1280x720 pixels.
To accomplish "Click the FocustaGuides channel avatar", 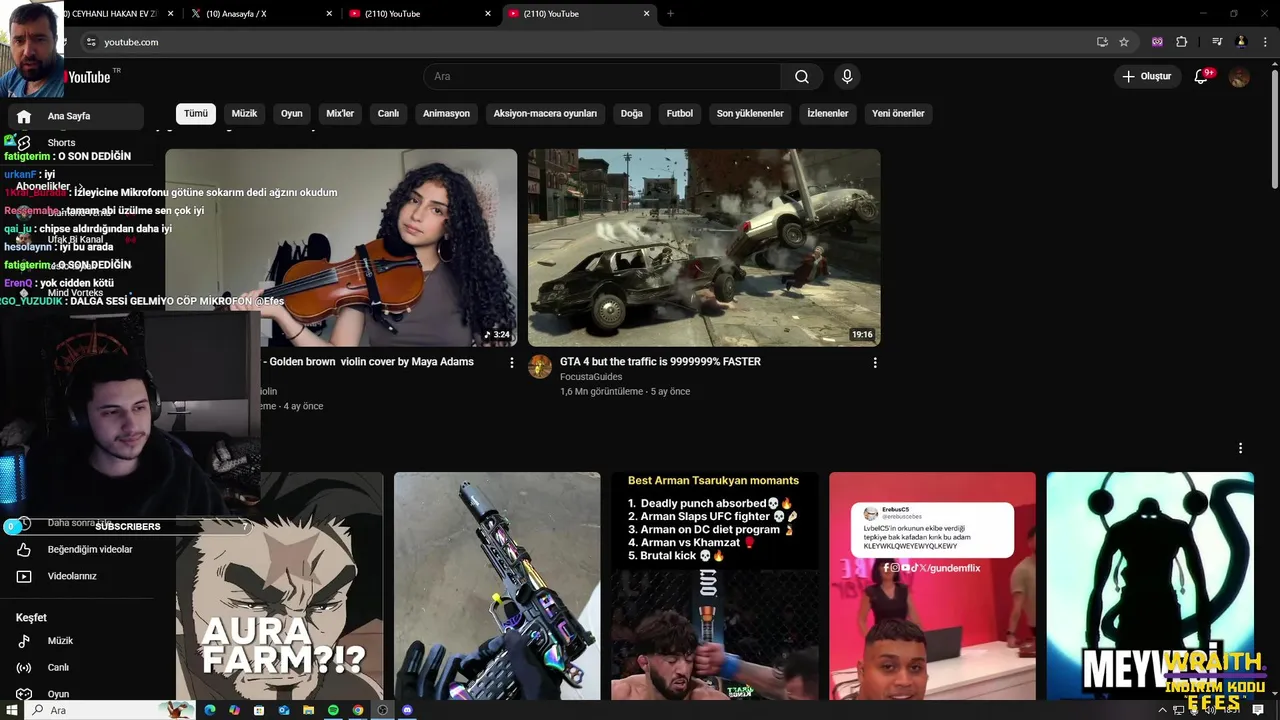I will 540,366.
